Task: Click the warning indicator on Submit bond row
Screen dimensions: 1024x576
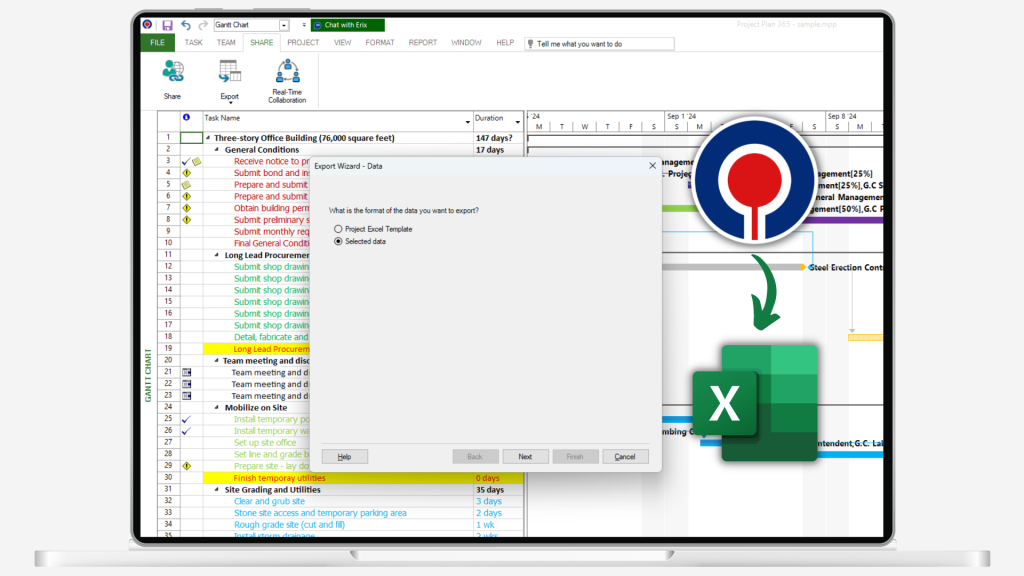Action: [x=189, y=172]
